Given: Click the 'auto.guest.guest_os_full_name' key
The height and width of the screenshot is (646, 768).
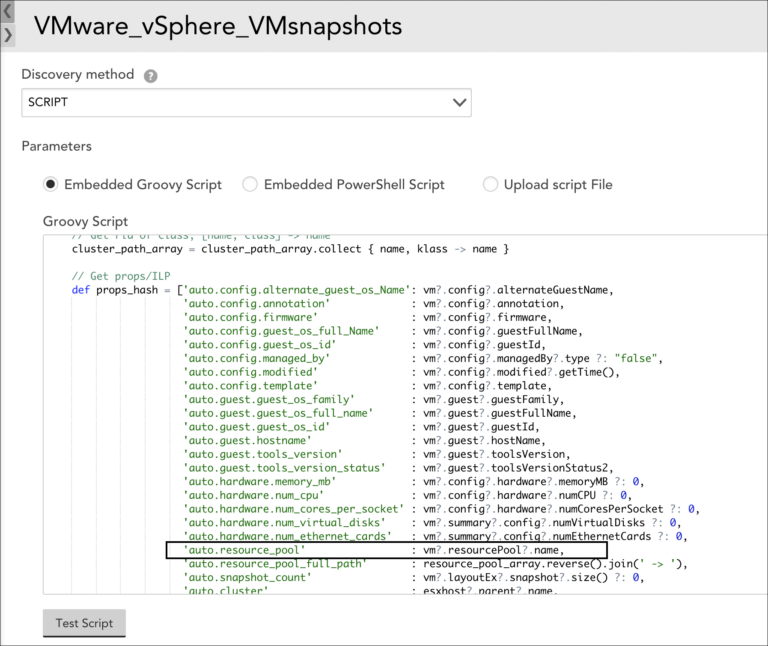Looking at the screenshot, I should click(x=278, y=413).
